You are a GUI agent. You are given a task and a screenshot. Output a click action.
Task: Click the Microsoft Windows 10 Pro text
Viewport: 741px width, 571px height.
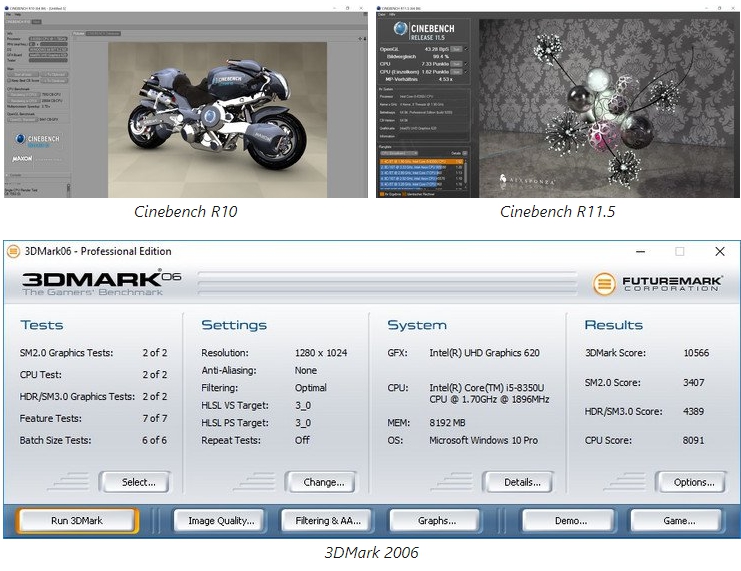pyautogui.click(x=483, y=440)
